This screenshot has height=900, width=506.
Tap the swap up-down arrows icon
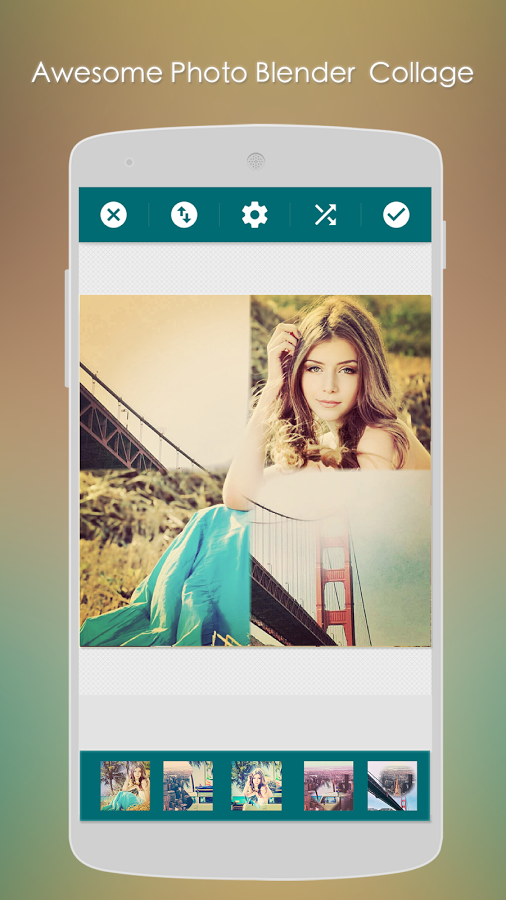coord(184,215)
